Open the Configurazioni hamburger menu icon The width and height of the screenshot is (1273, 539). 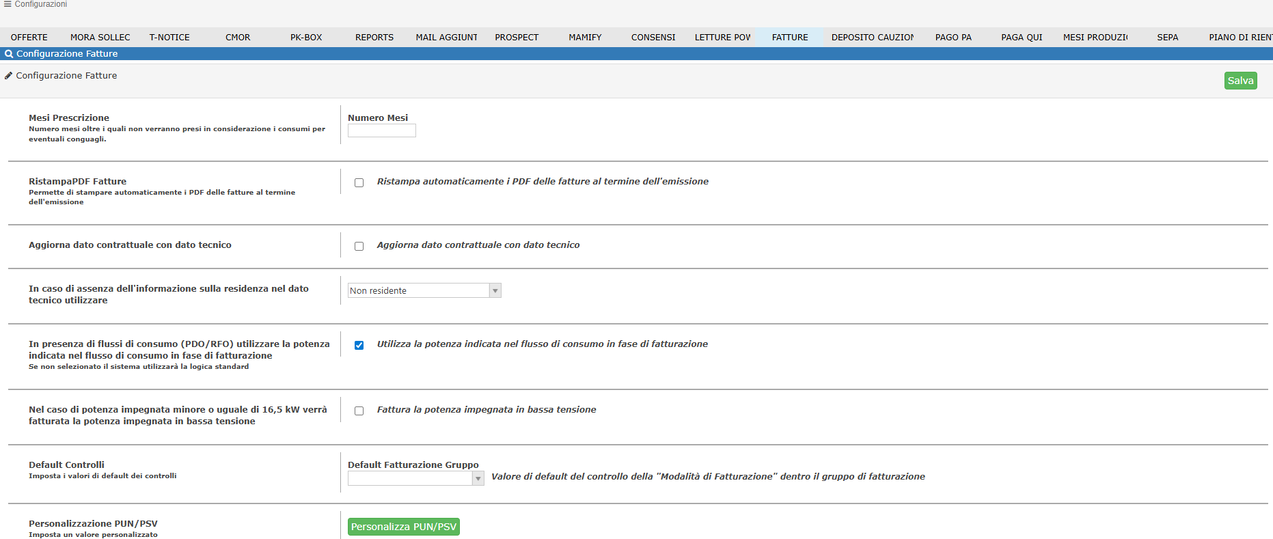(8, 5)
